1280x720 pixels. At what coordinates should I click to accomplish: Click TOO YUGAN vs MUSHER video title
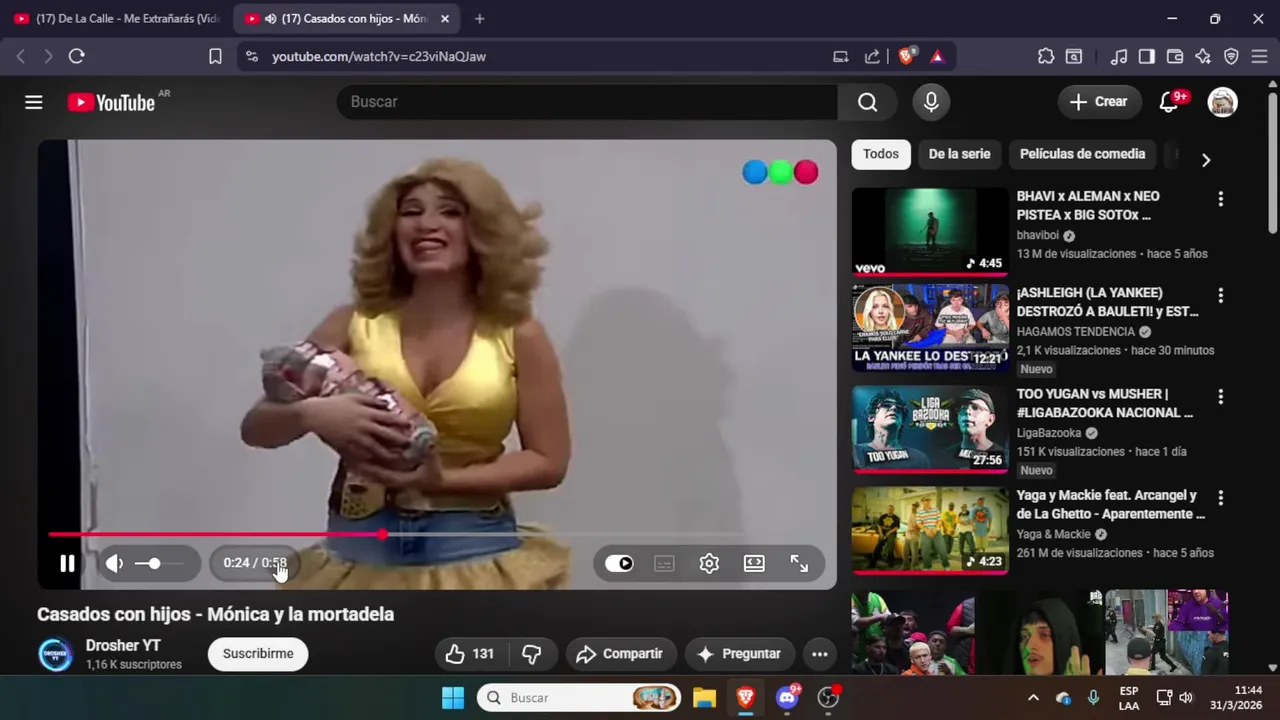pos(1105,403)
